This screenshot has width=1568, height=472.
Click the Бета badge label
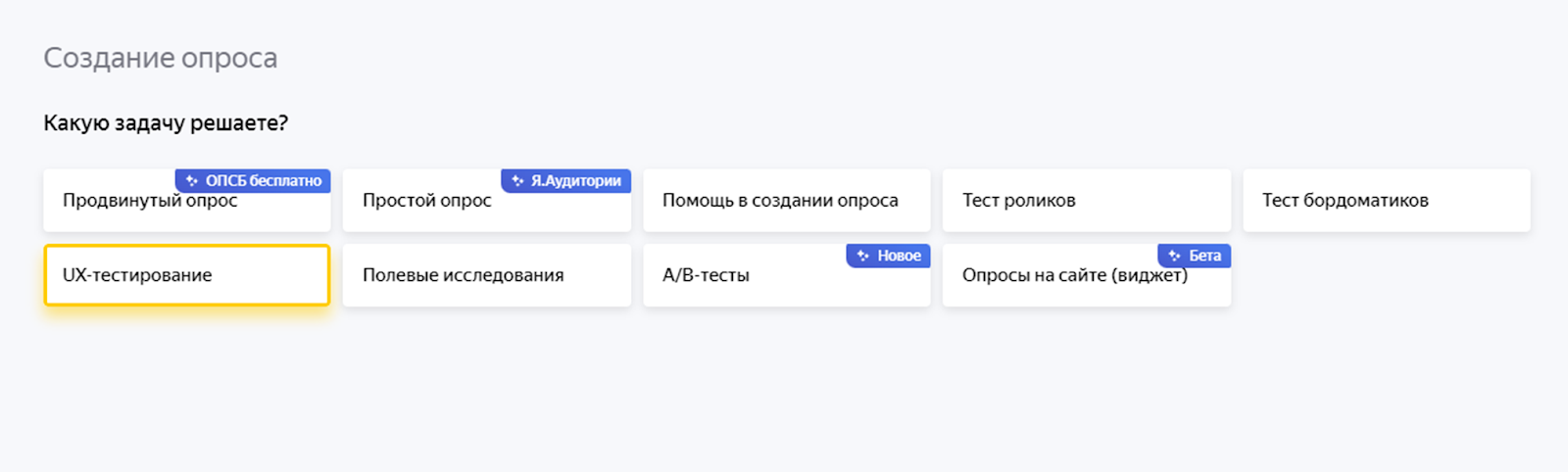pos(1204,256)
